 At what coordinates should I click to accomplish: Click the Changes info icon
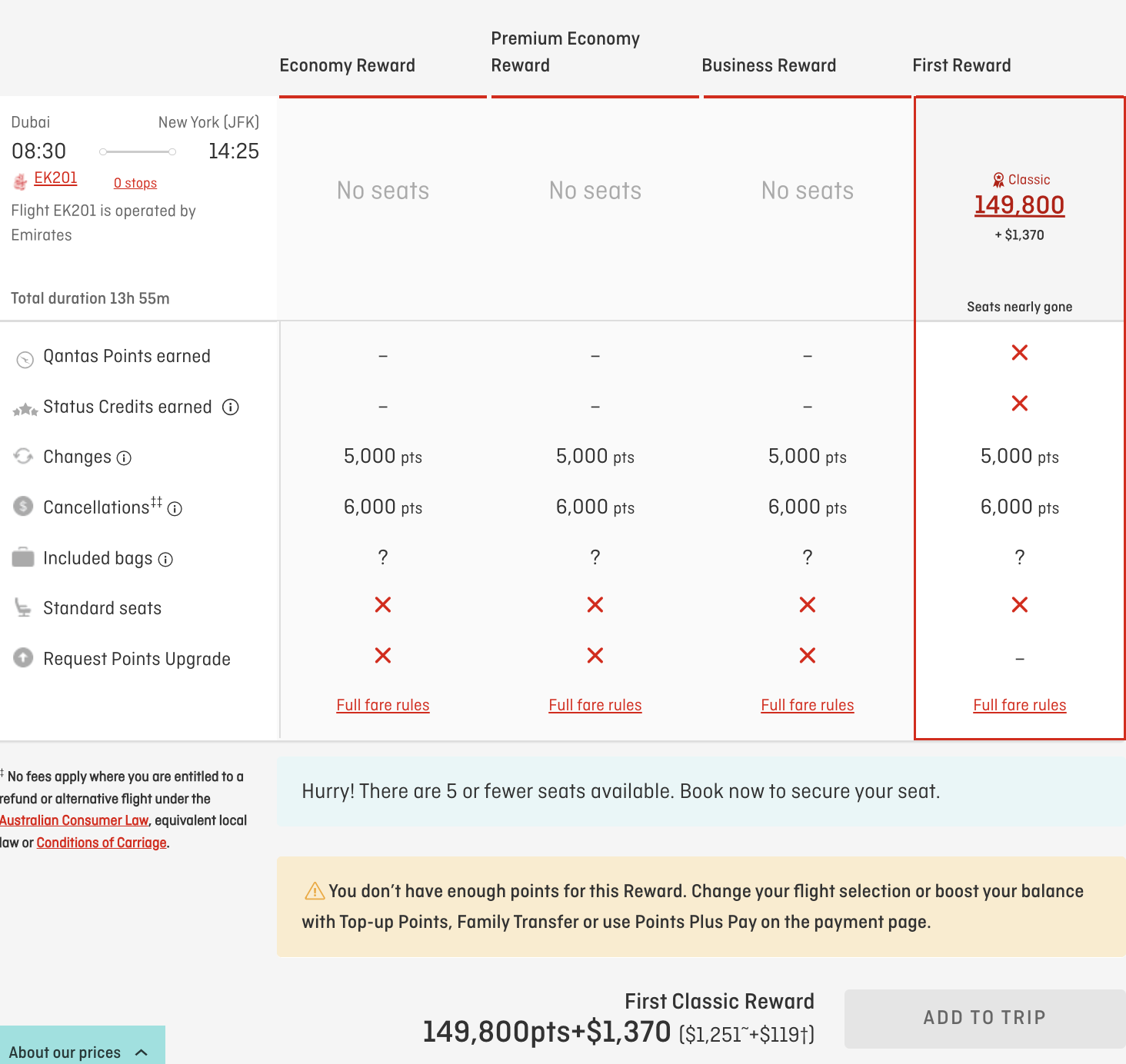point(124,458)
